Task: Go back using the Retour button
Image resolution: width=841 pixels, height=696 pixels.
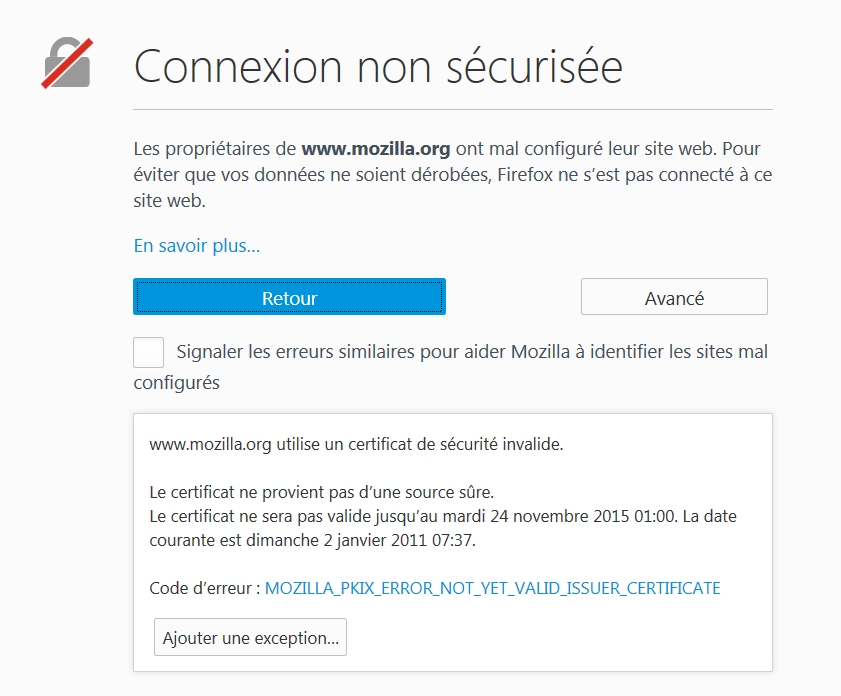Action: pos(289,297)
